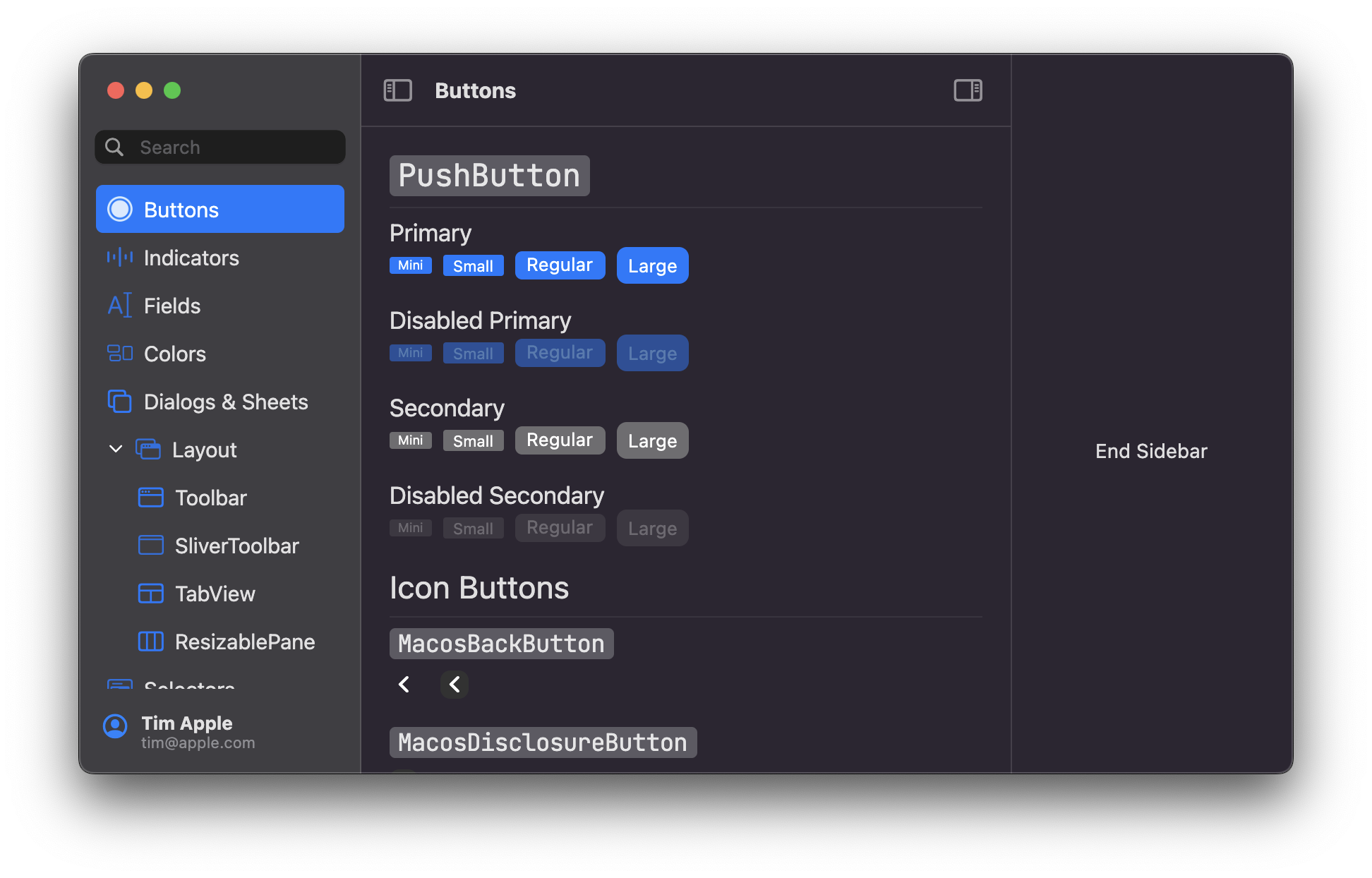Collapse the Layout tree chevron
The image size is (1372, 878).
[116, 449]
